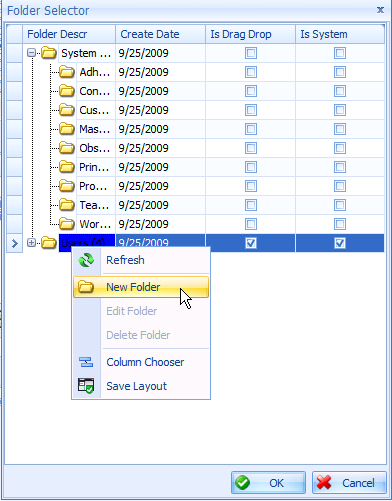Image resolution: width=392 pixels, height=501 pixels.
Task: Click the Column Chooser icon
Action: [86, 362]
